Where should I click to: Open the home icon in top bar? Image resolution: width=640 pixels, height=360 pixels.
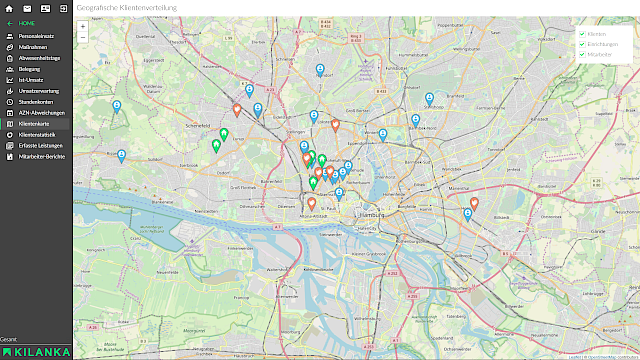click(x=9, y=8)
